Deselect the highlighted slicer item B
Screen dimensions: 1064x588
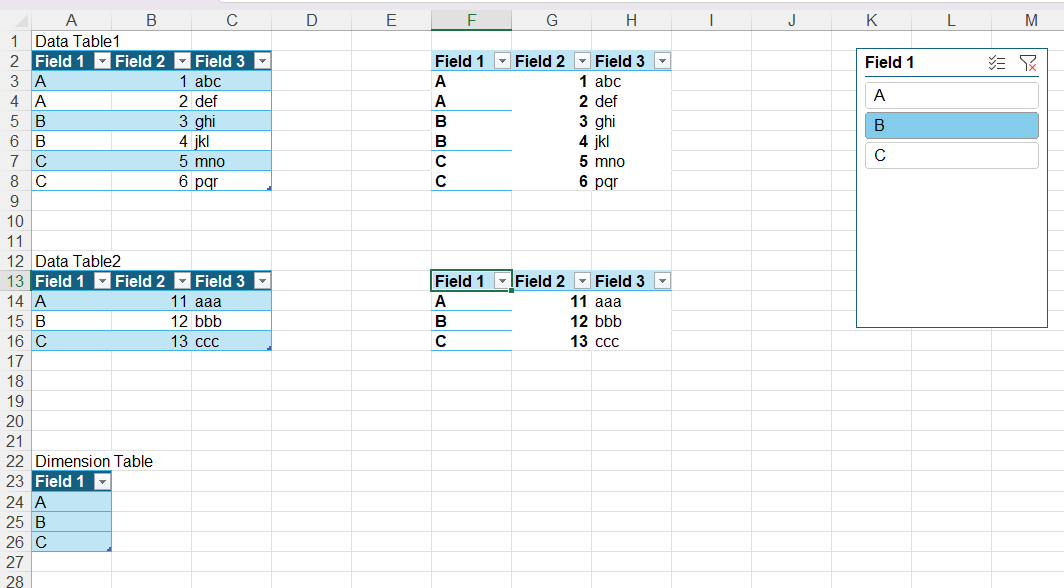tap(951, 125)
